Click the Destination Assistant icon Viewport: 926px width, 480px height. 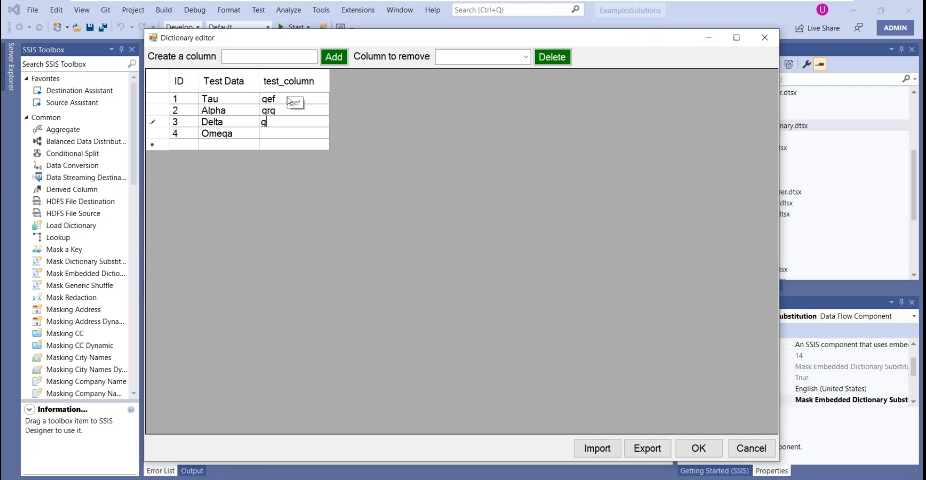click(37, 90)
